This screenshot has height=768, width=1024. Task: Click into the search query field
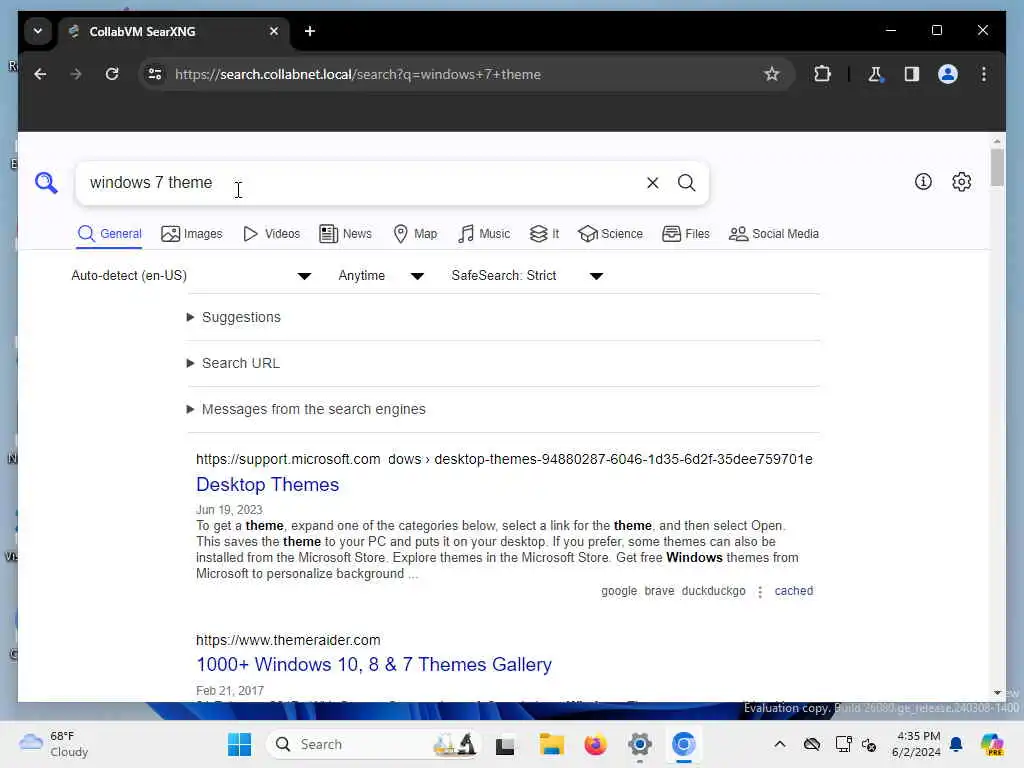pyautogui.click(x=359, y=183)
